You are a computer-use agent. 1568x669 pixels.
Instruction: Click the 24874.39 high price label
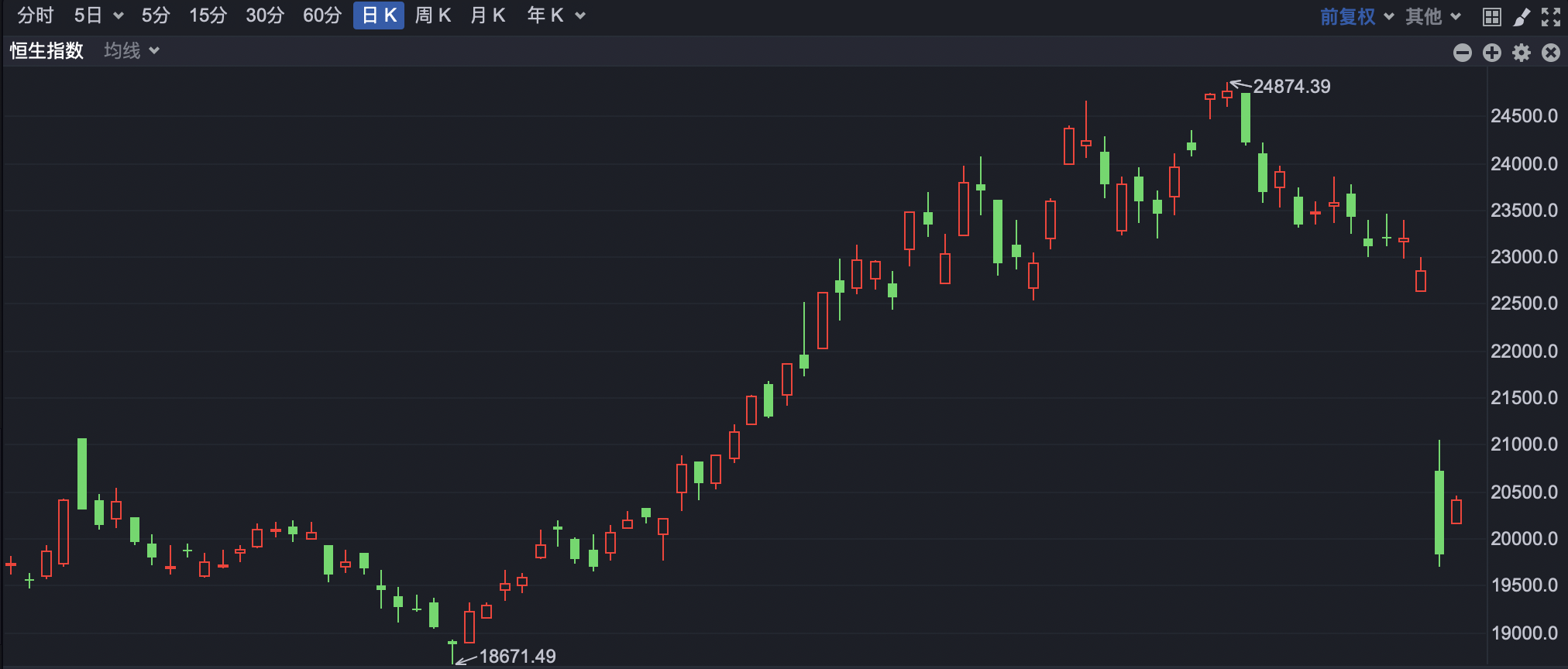[x=1291, y=87]
